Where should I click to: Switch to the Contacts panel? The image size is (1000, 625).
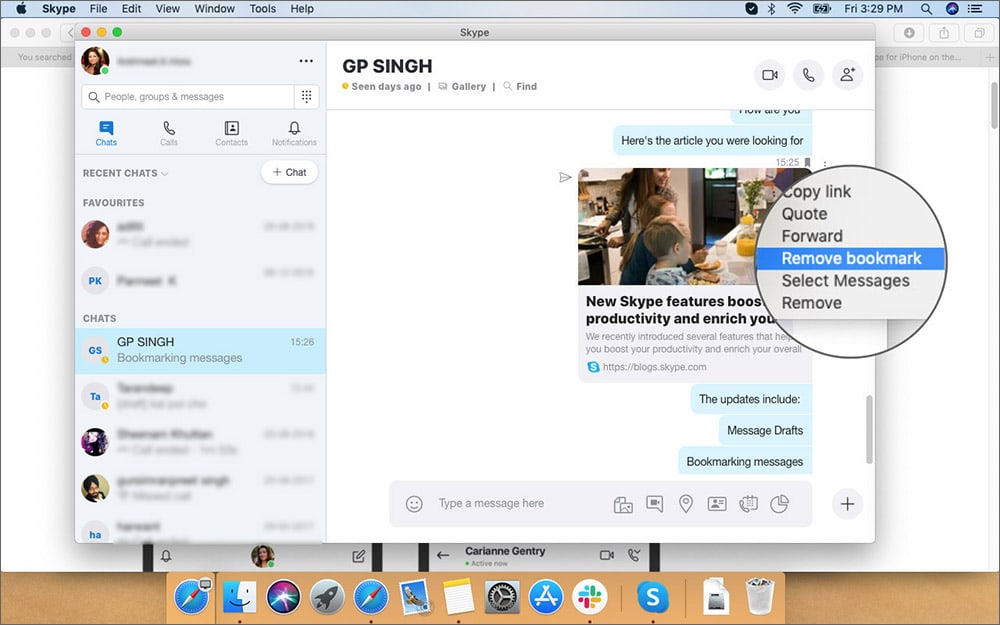click(231, 131)
